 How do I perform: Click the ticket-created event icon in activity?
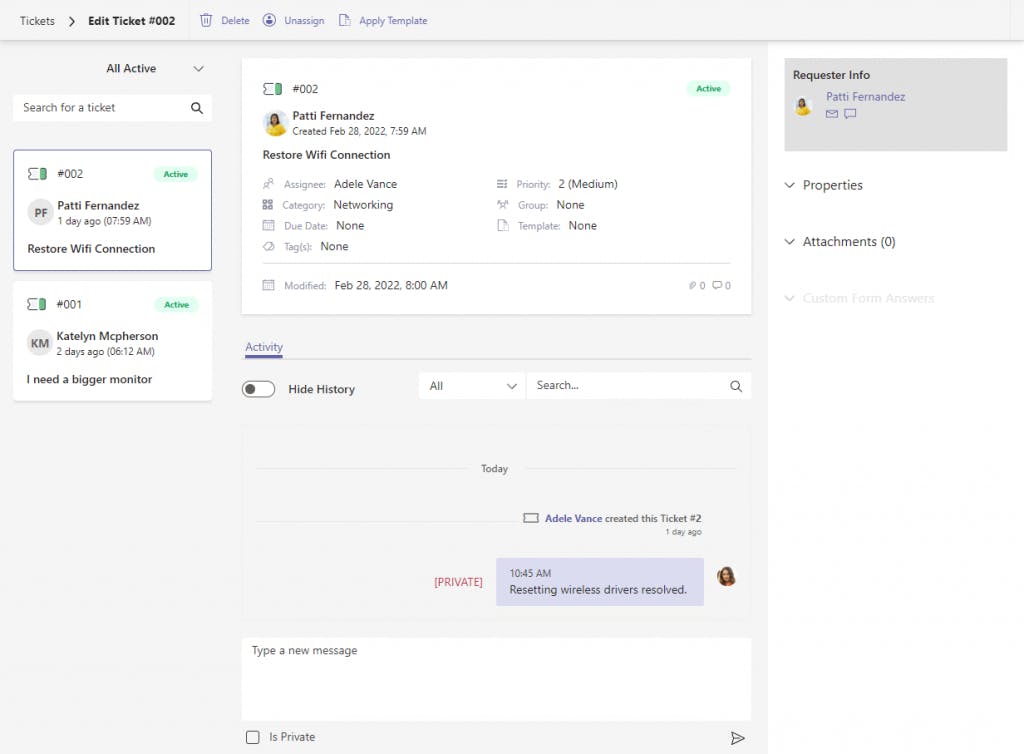[531, 518]
